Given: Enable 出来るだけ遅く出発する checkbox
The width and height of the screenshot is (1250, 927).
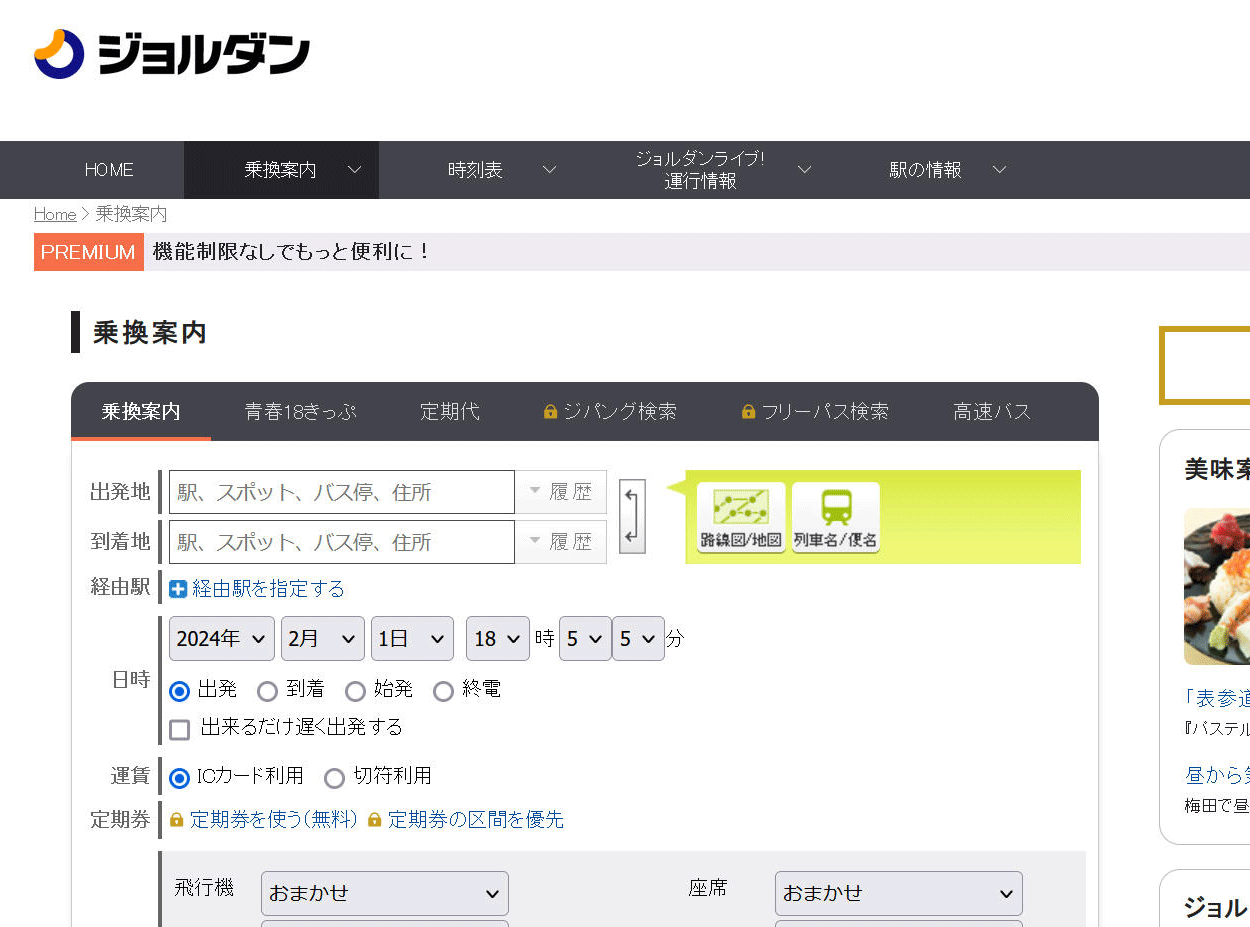Looking at the screenshot, I should click(180, 729).
